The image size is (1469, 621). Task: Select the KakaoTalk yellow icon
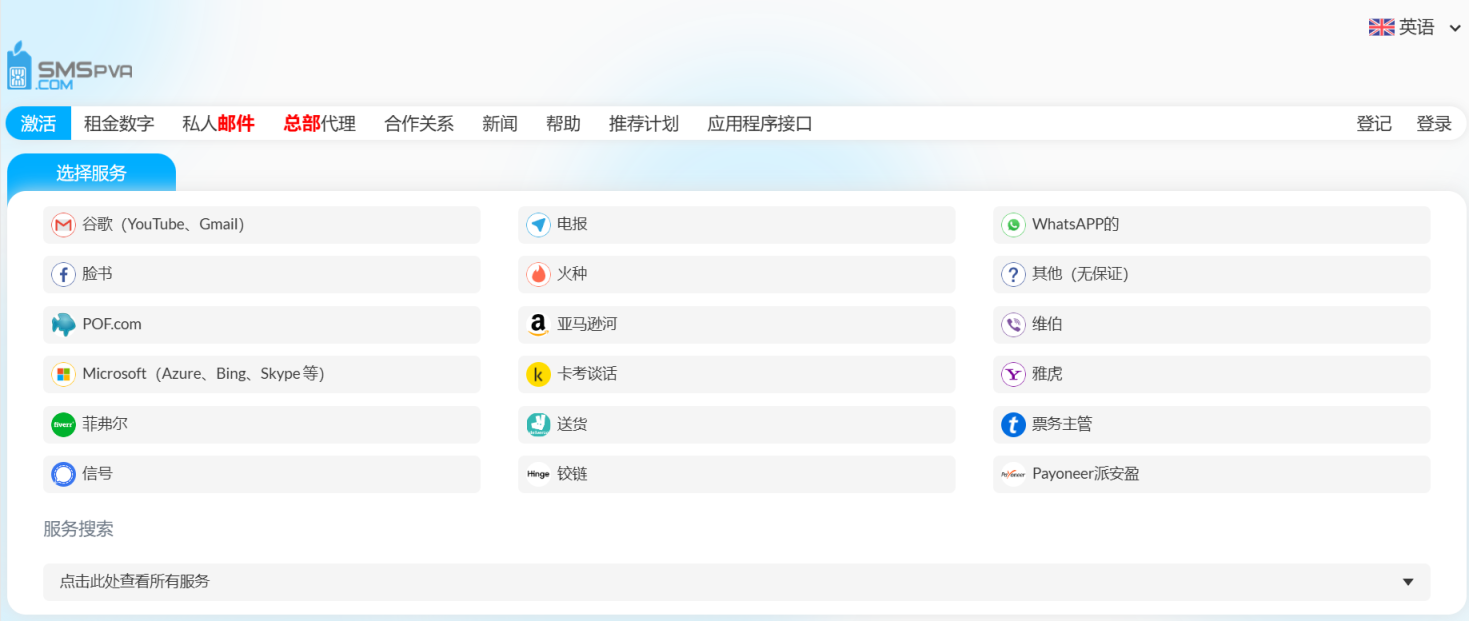[x=538, y=374]
